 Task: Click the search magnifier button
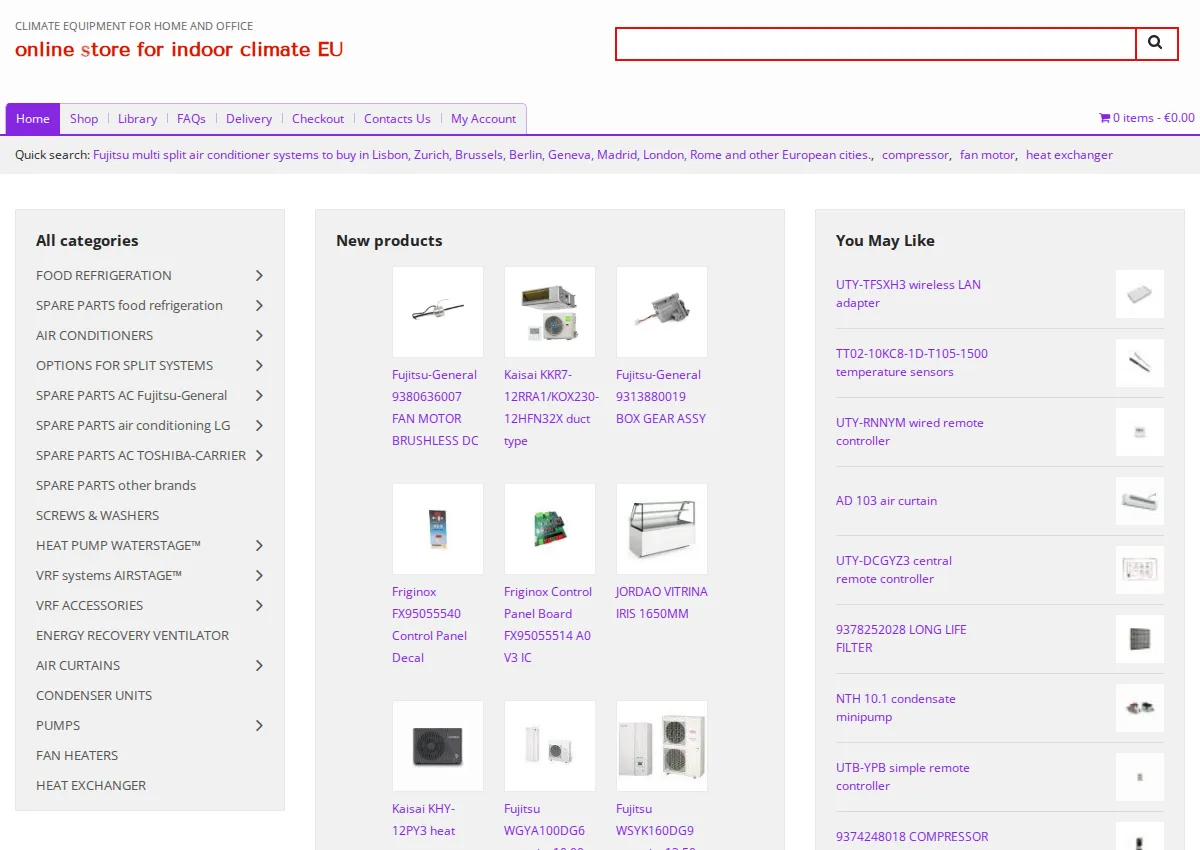tap(1157, 44)
